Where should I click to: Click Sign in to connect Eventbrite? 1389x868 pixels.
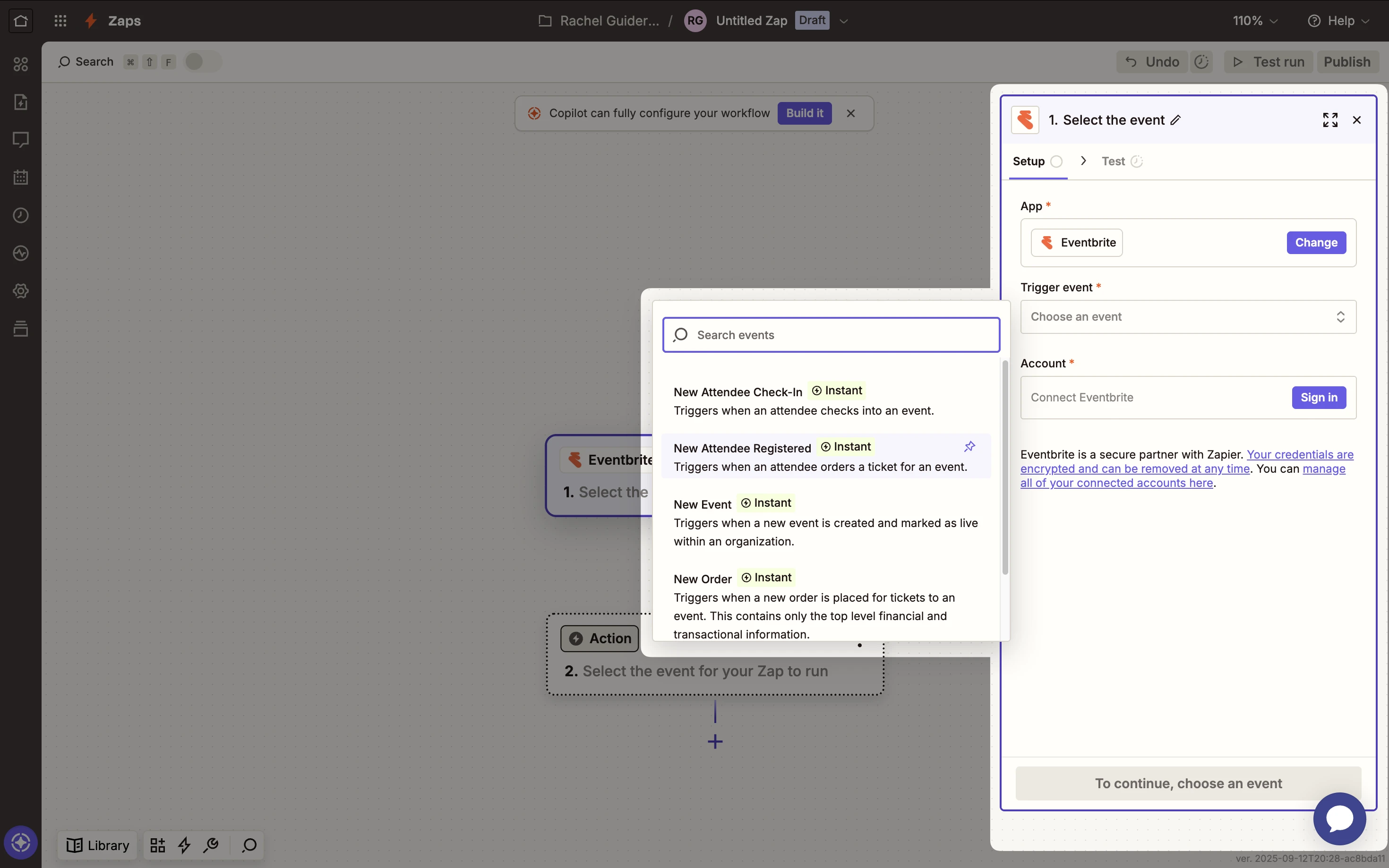pyautogui.click(x=1319, y=397)
